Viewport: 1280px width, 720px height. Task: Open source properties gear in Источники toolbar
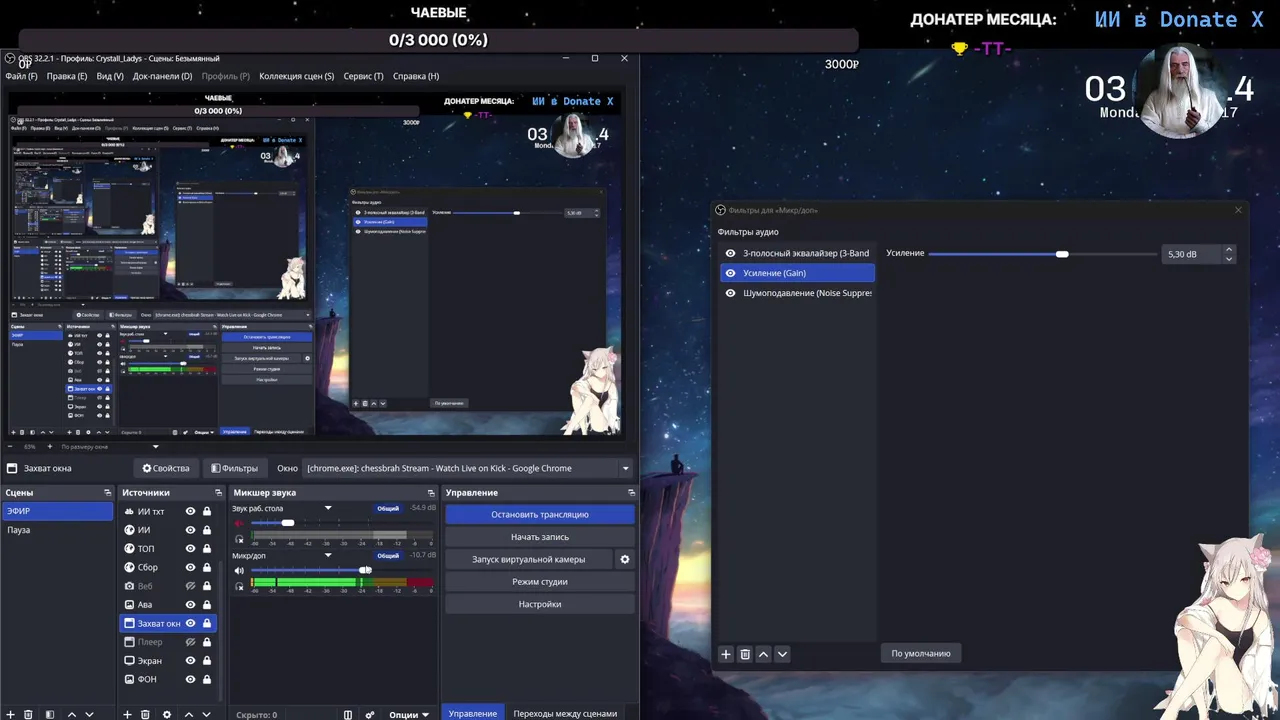167,714
